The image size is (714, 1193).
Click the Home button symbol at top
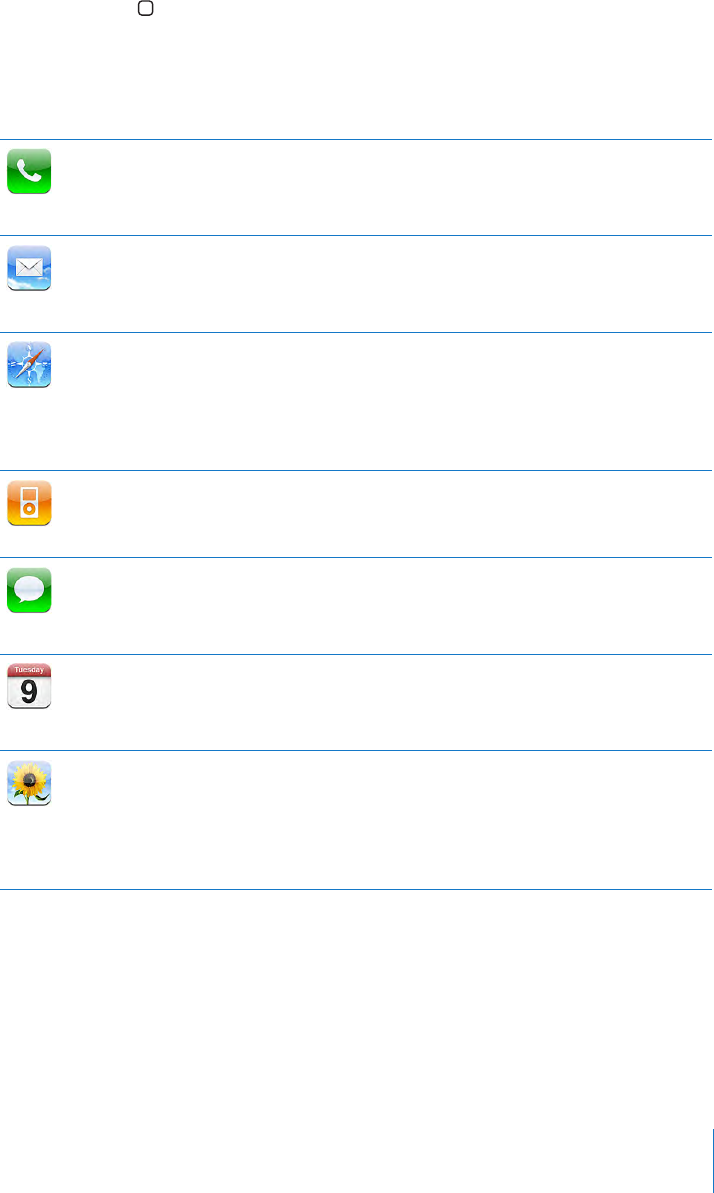[145, 8]
